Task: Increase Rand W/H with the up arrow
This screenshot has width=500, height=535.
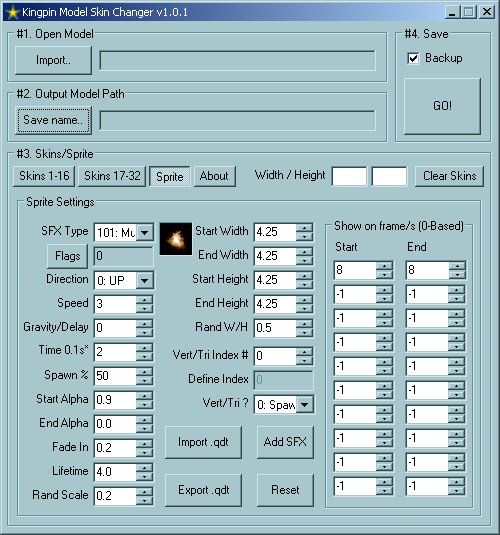Action: 304,324
